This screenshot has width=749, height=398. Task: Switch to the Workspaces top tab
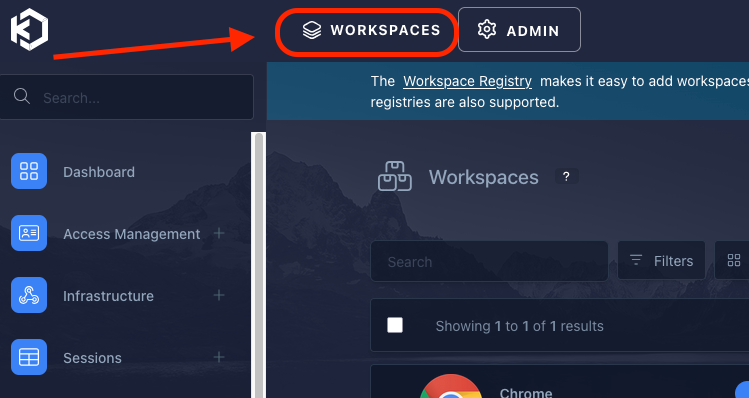(x=367, y=31)
